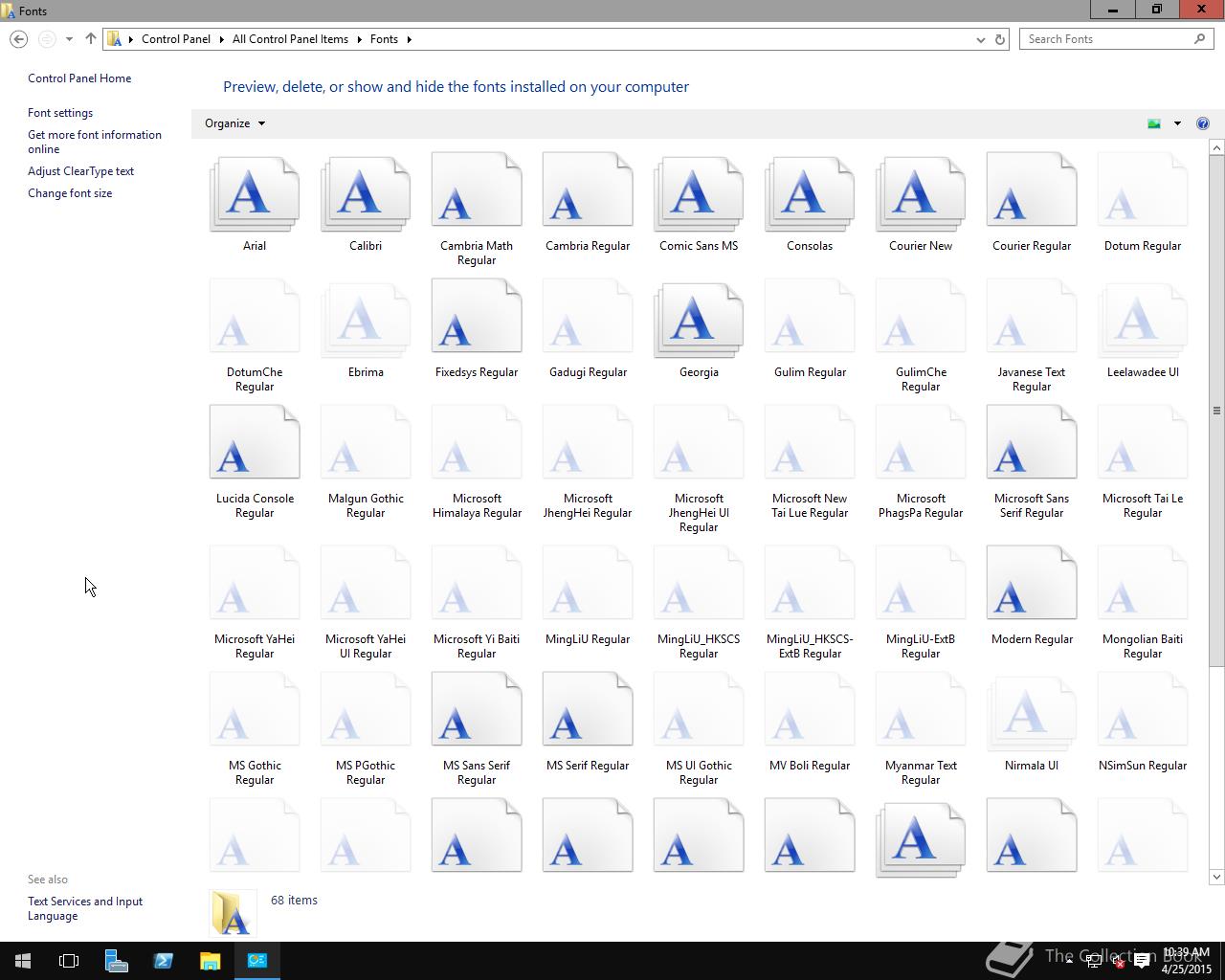The width and height of the screenshot is (1225, 980).
Task: Select the MS Gothic Regular font icon
Action: 255,709
